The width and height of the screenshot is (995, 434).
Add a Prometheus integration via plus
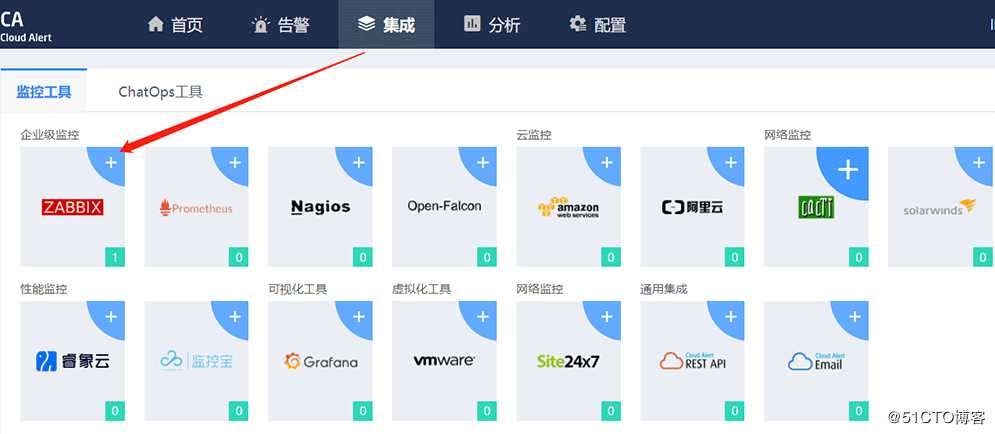[x=235, y=162]
